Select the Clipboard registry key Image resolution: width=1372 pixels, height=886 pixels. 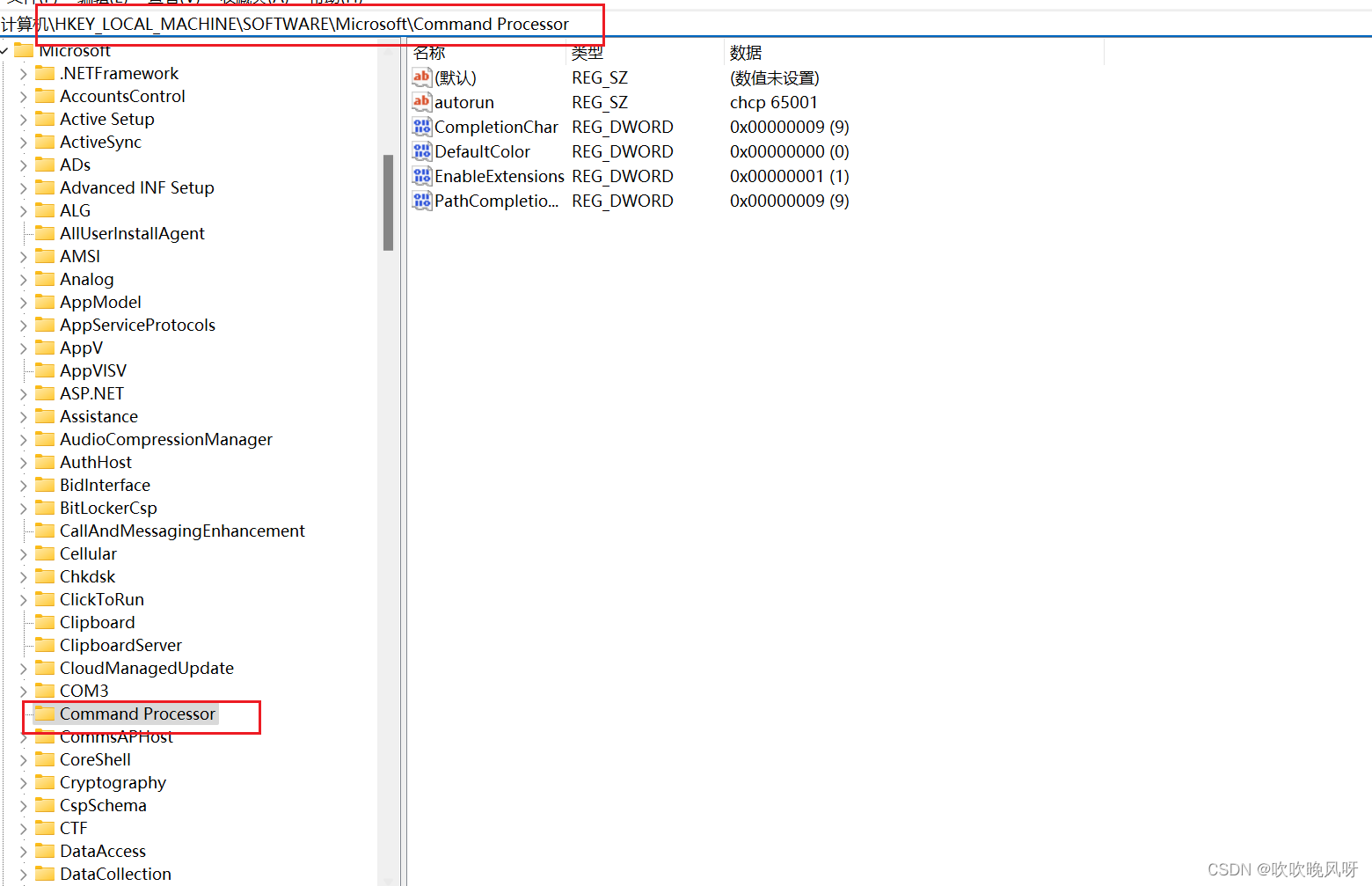98,622
